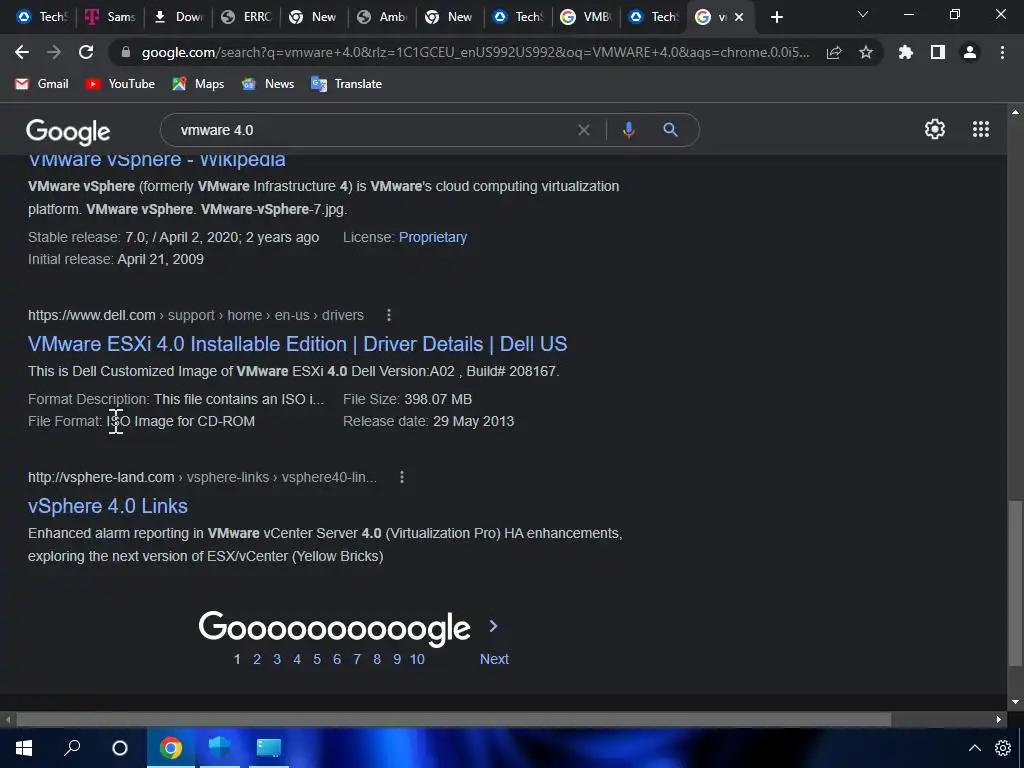Focus the address bar URL
This screenshot has height=768, width=1024.
[x=475, y=52]
